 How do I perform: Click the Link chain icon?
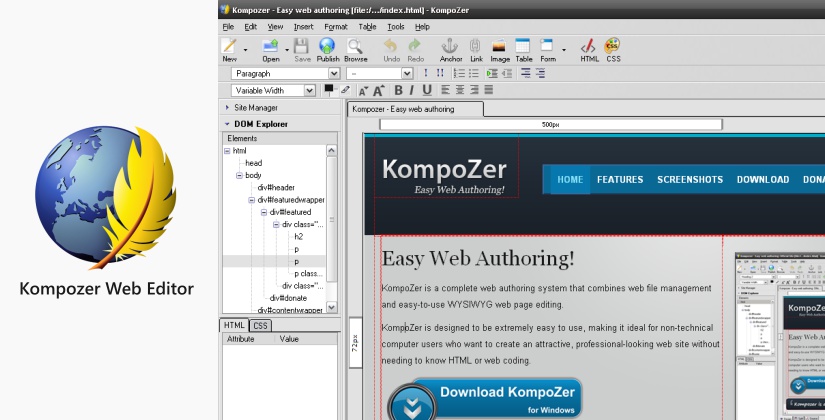tap(476, 49)
